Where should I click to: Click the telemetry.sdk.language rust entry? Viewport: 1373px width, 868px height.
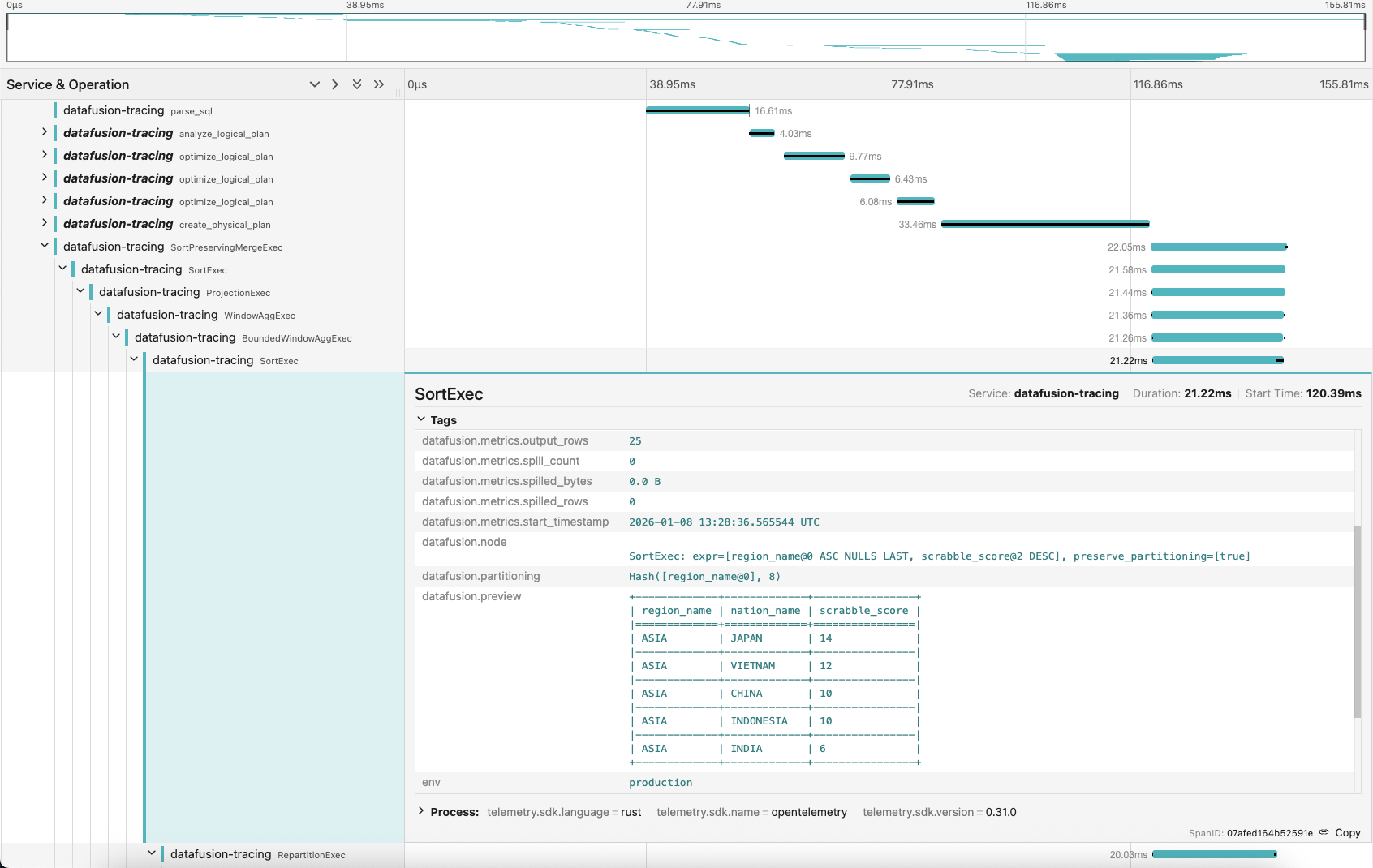564,812
